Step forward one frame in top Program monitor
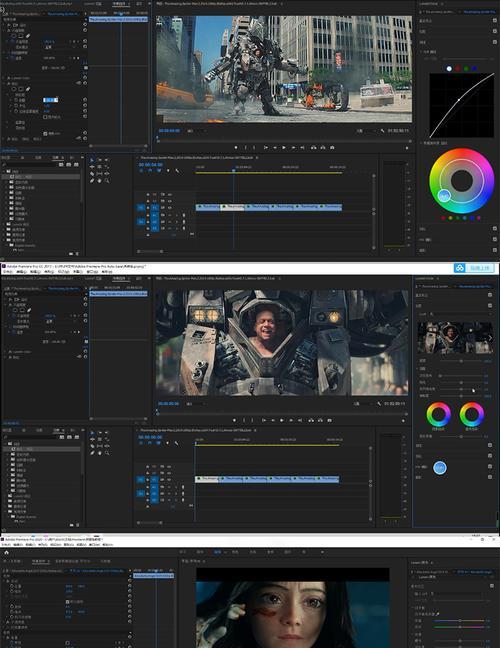The width and height of the screenshot is (500, 648). (293, 148)
